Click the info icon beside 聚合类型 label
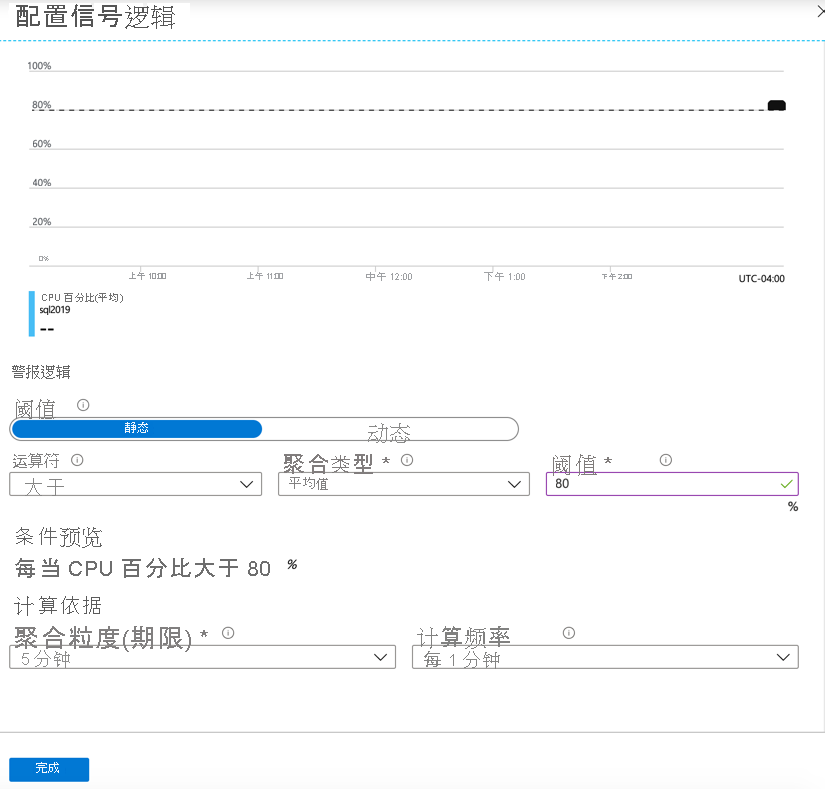 point(407,458)
